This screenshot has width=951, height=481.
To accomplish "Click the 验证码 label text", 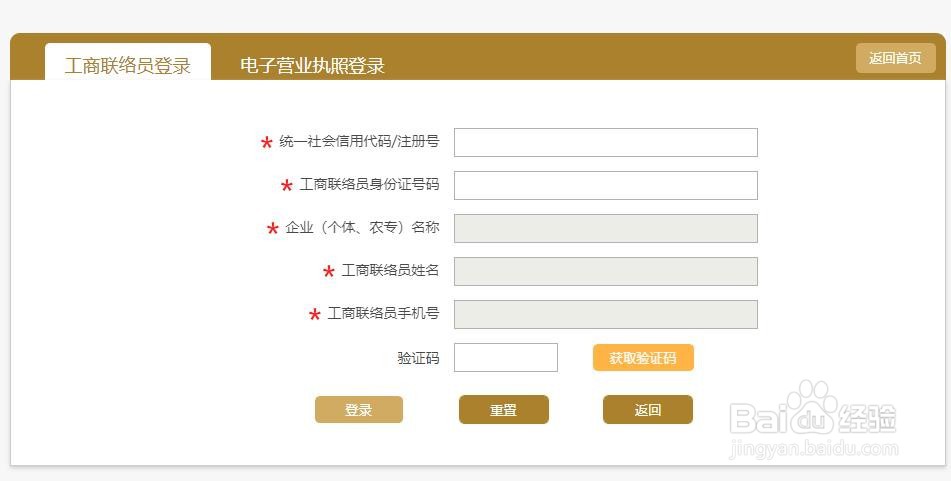I will [x=418, y=358].
